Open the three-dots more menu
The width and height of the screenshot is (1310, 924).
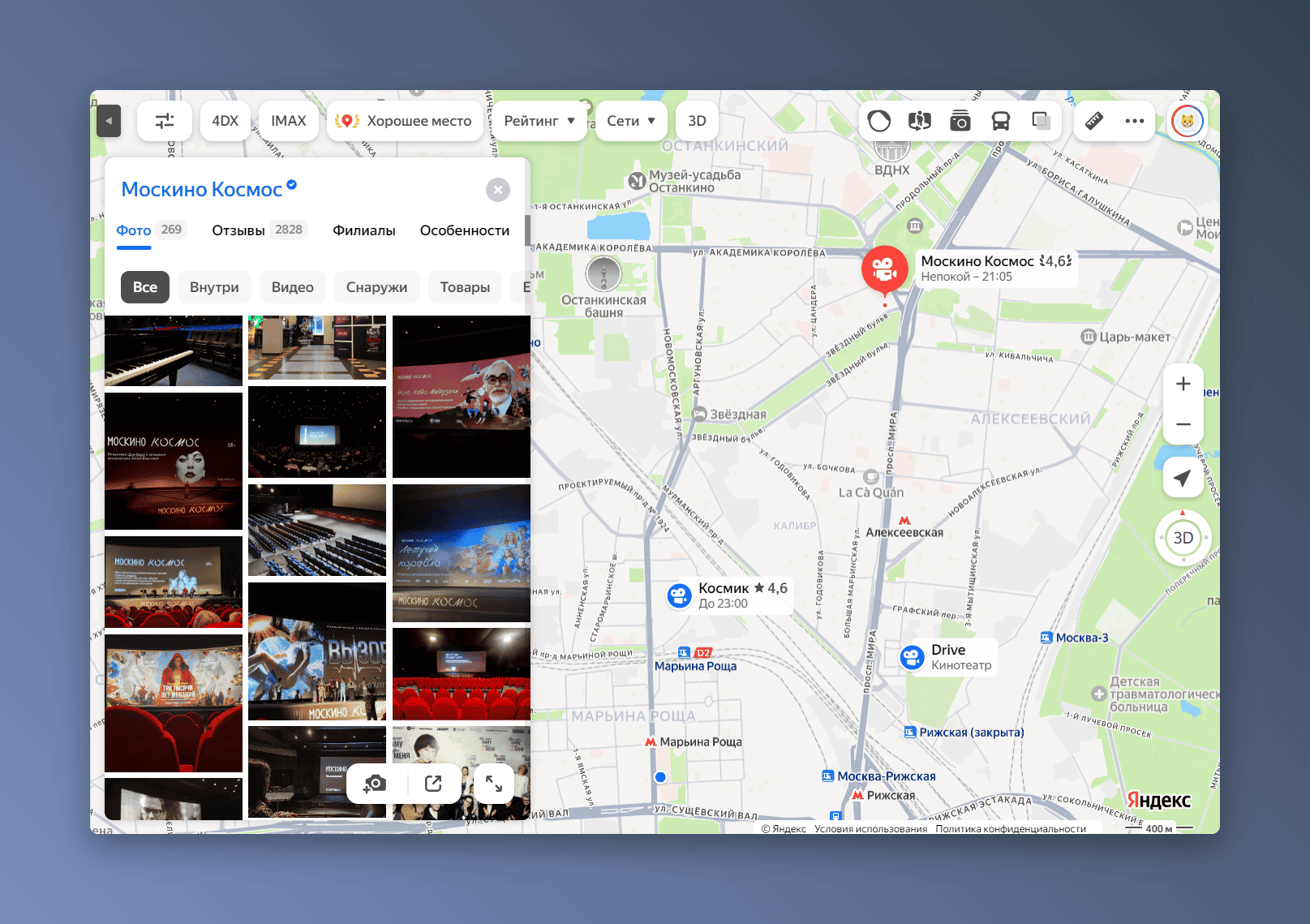(1135, 121)
